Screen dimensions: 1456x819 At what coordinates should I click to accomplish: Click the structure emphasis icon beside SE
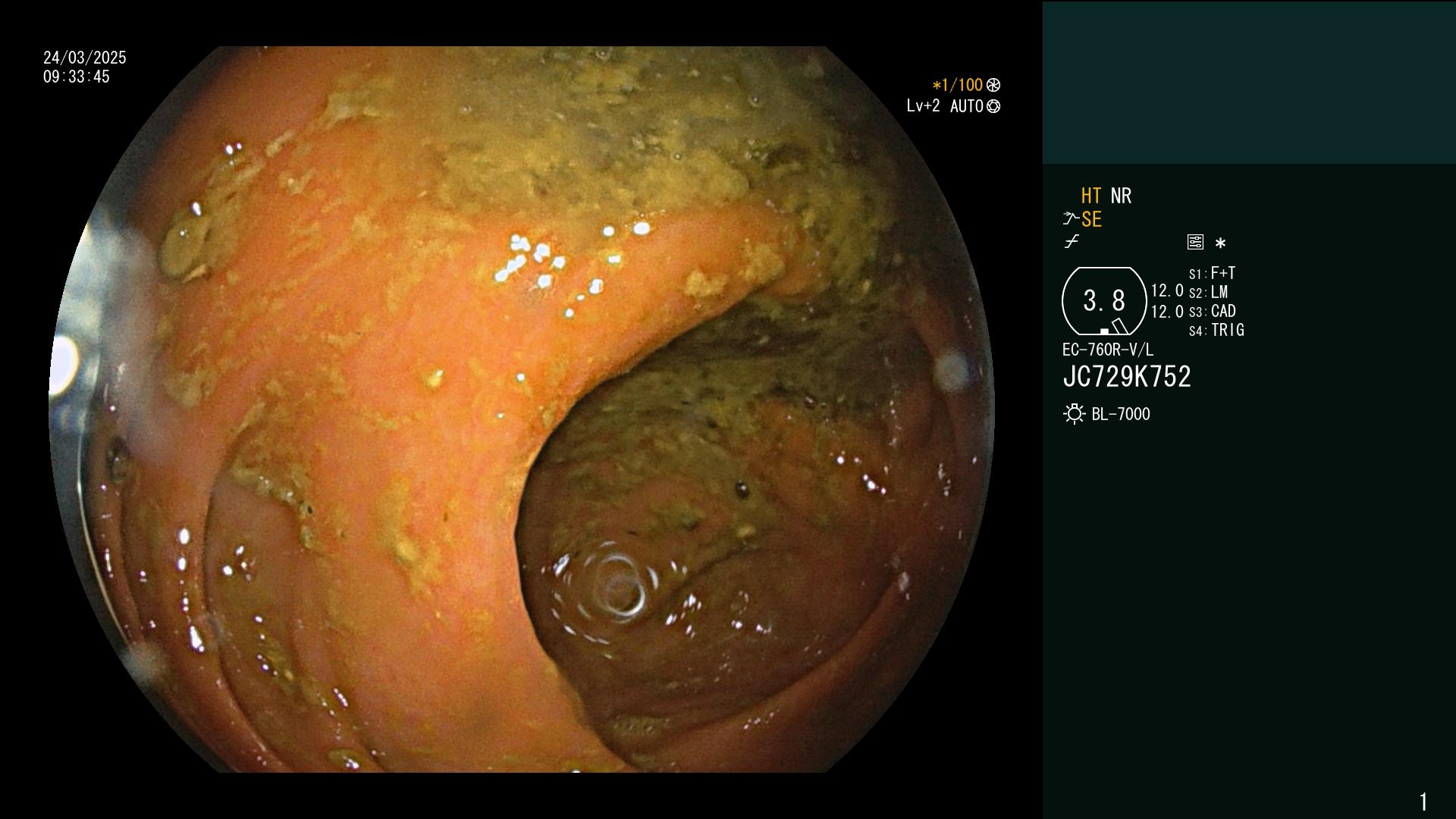1071,218
